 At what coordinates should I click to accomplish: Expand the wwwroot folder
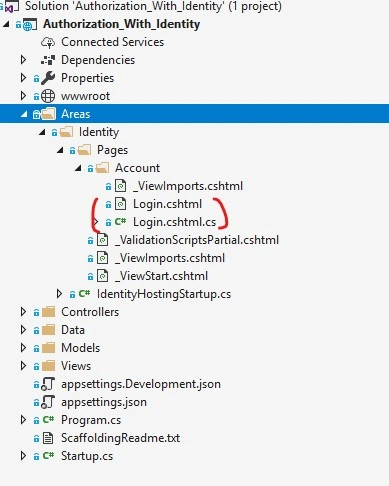point(23,96)
